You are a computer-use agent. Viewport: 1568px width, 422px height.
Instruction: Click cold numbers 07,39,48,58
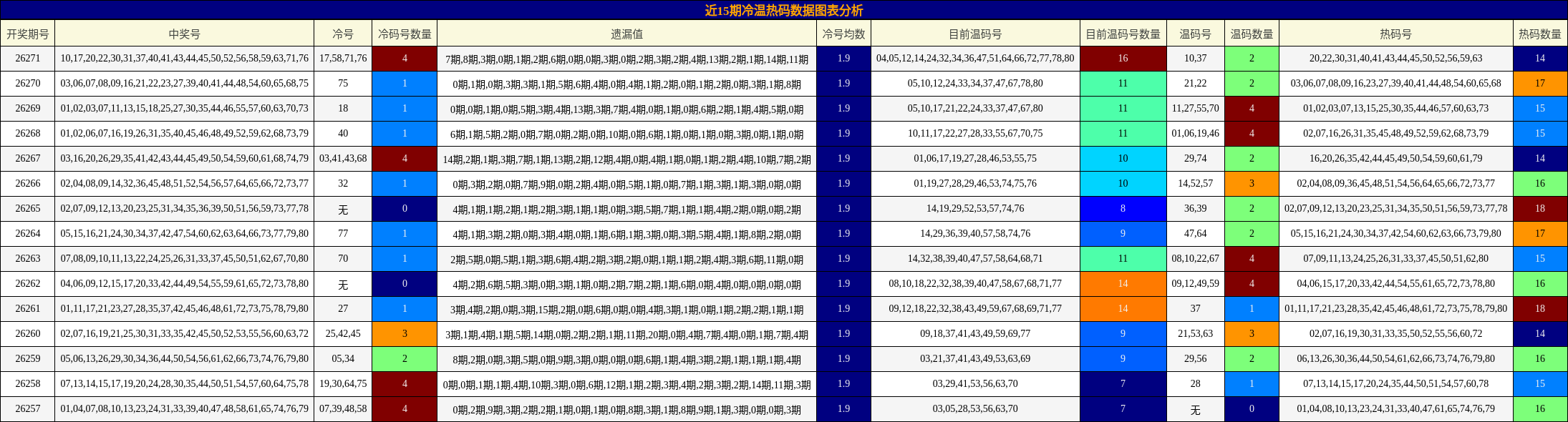(343, 409)
